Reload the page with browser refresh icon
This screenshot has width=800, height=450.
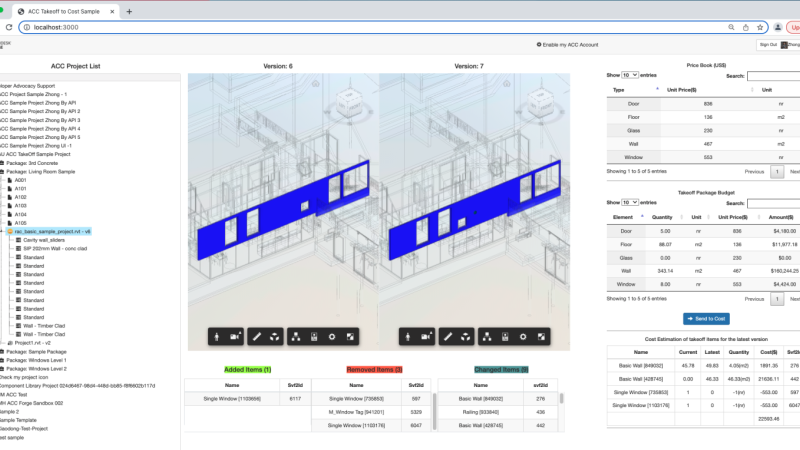pyautogui.click(x=9, y=27)
